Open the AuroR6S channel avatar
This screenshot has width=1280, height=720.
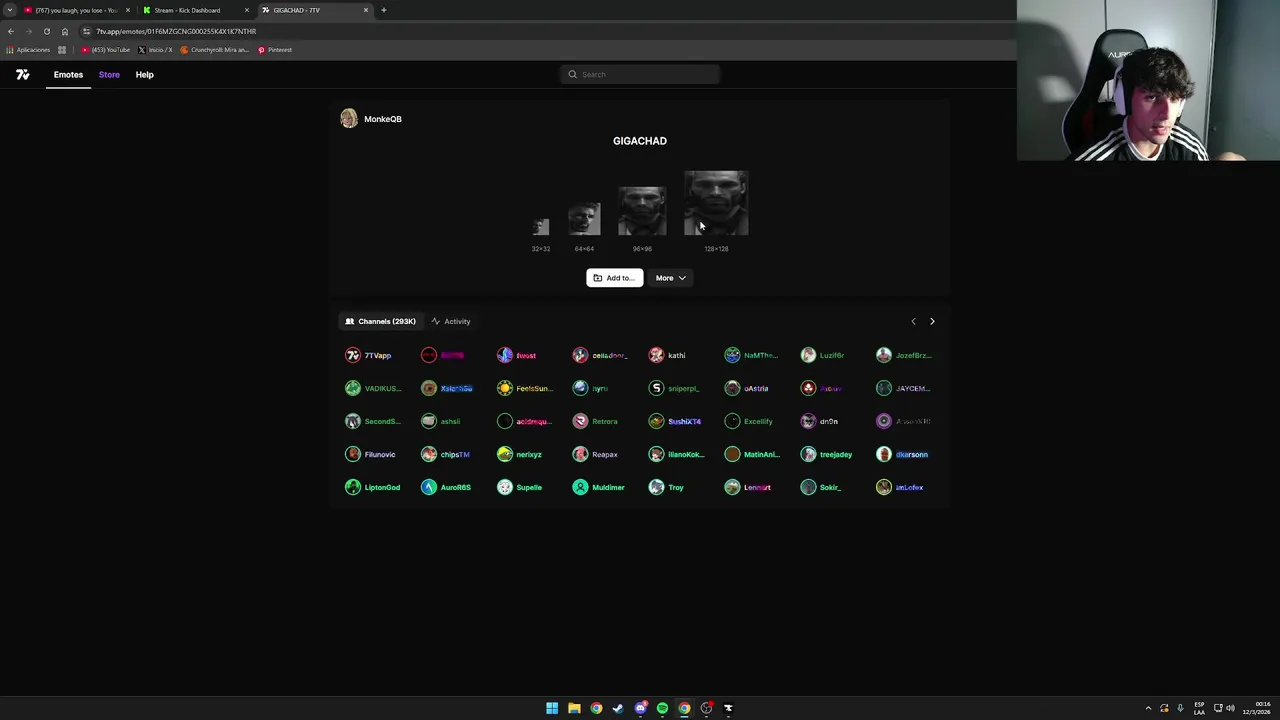pos(428,487)
